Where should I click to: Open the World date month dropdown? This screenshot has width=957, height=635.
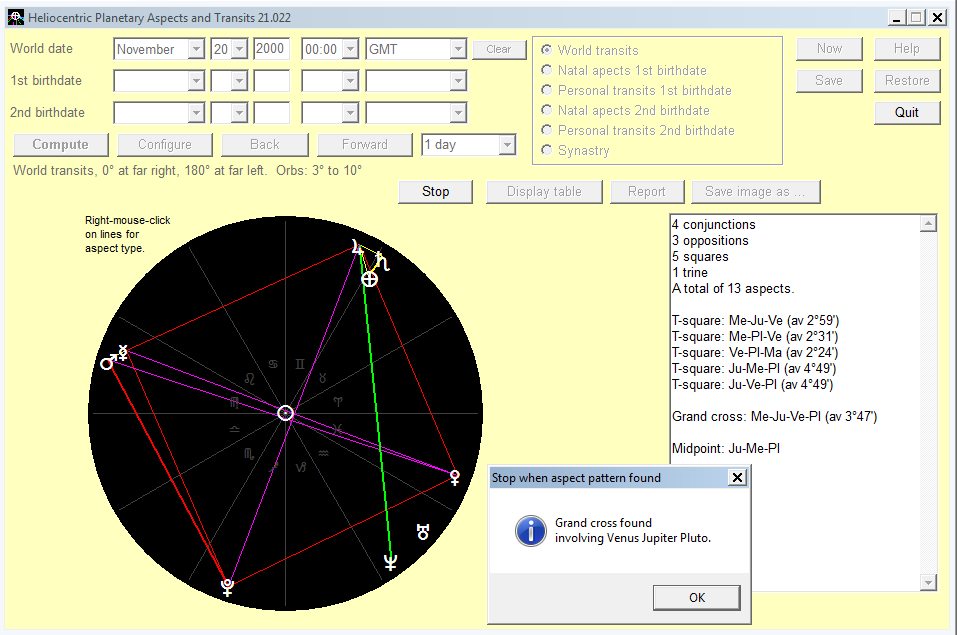click(x=196, y=49)
